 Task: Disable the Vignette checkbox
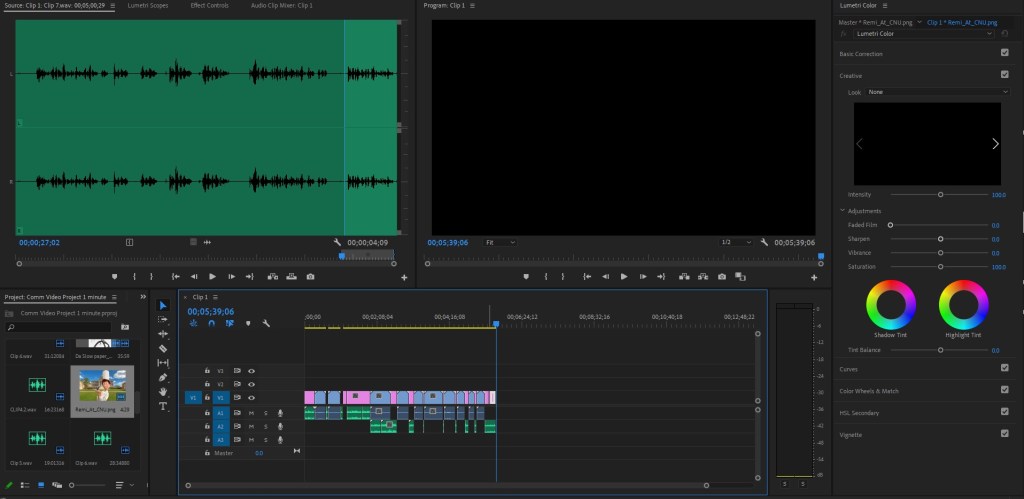pos(1004,434)
